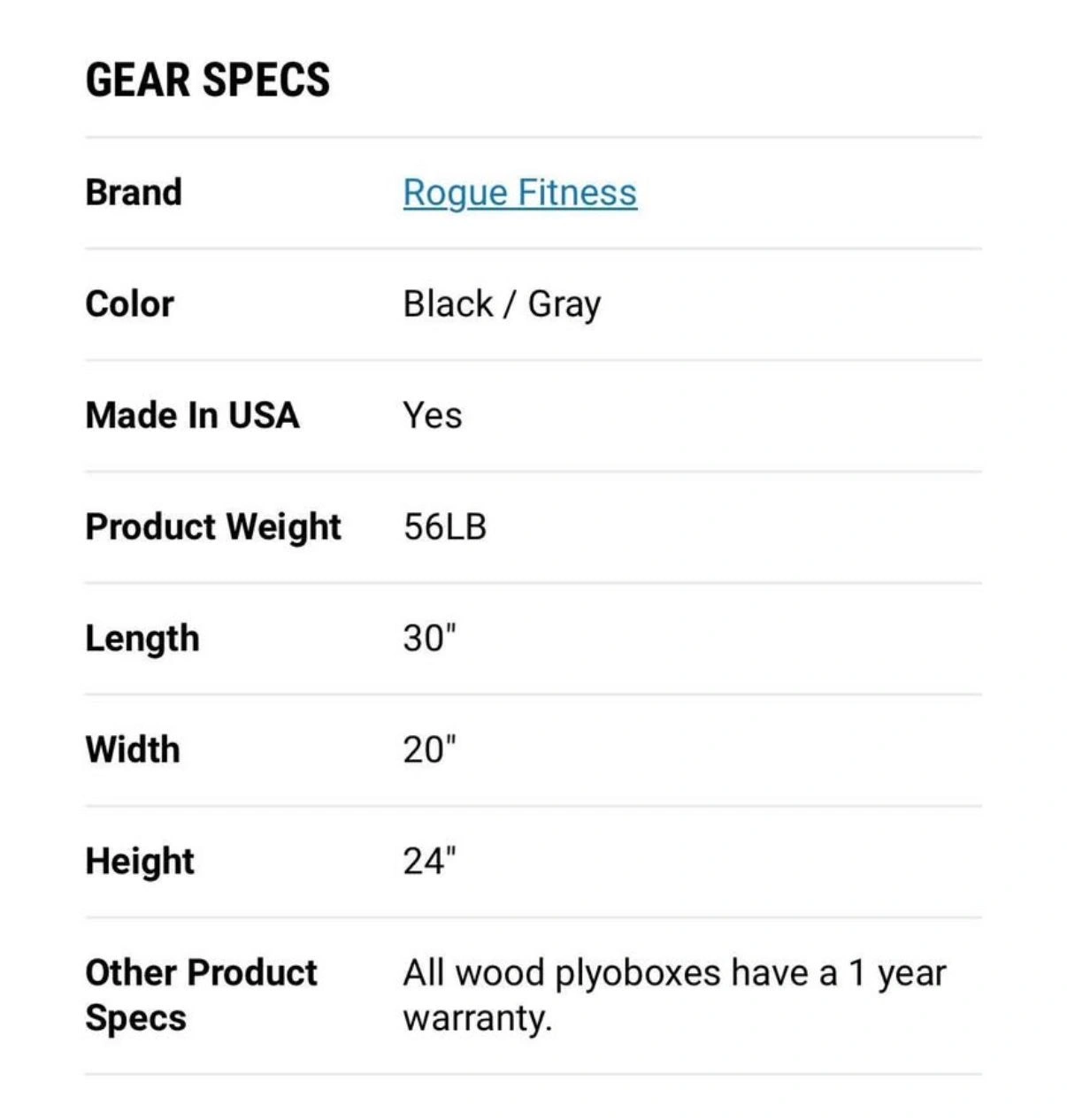Click the word Rogue in the brand link
1067x1120 pixels.
(455, 193)
